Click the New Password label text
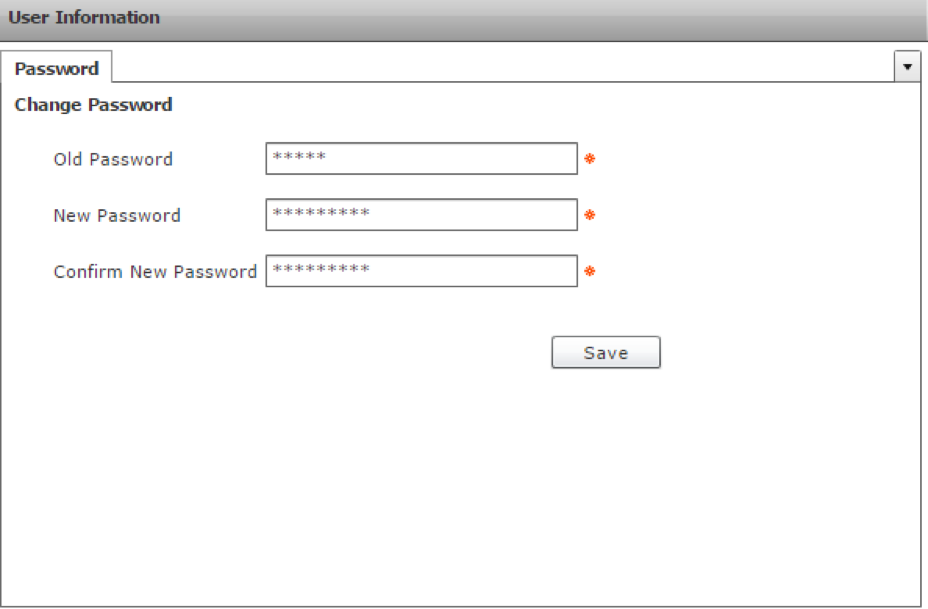This screenshot has height=609, width=928. coord(117,216)
